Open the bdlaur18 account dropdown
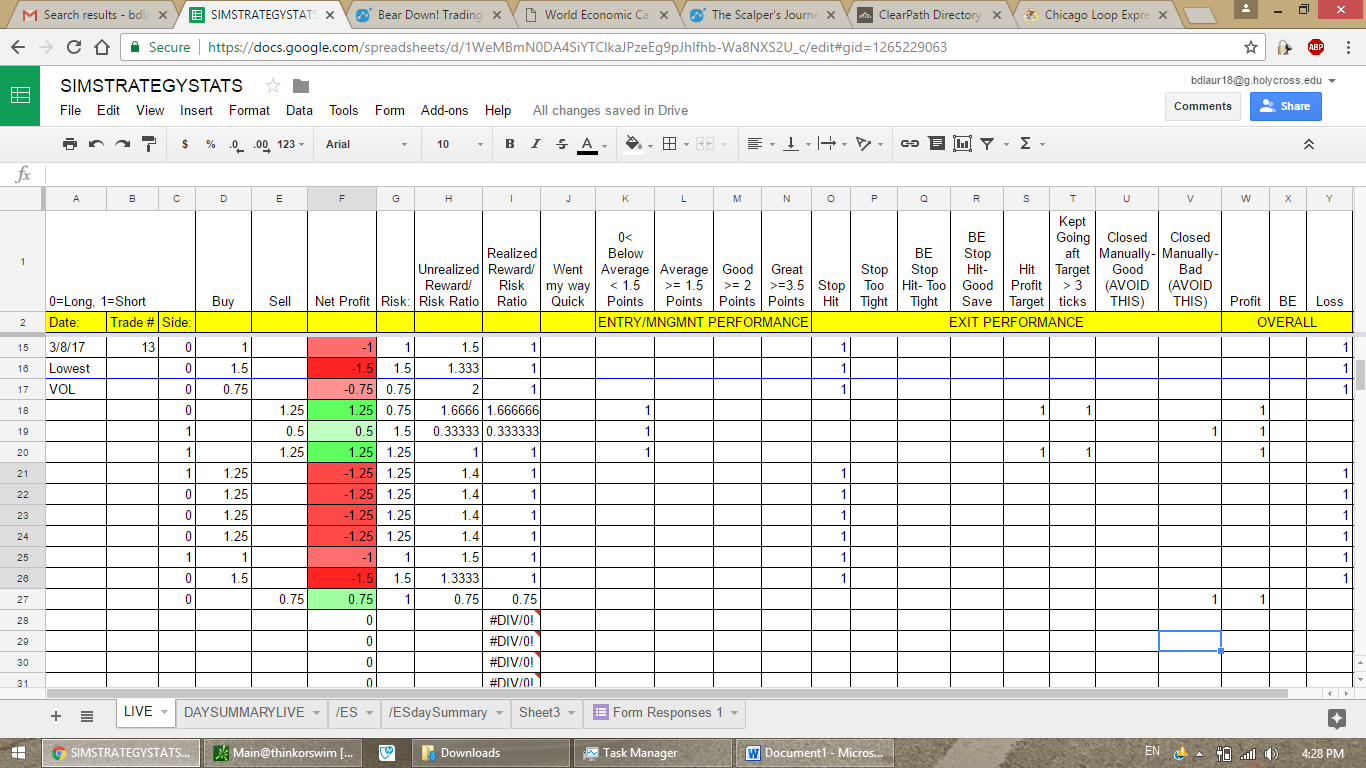Screen dimensions: 1366x768 click(1263, 79)
